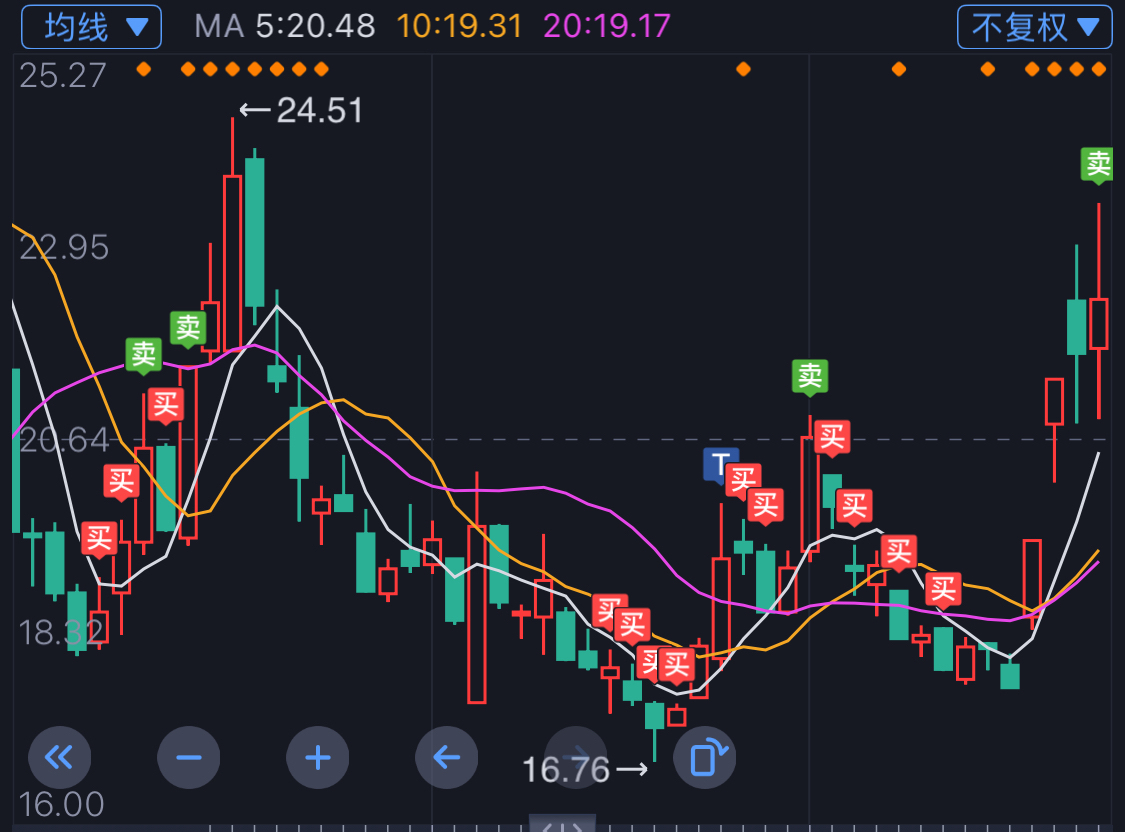
Task: Tap the 22.95 price axis label
Action: (64, 247)
